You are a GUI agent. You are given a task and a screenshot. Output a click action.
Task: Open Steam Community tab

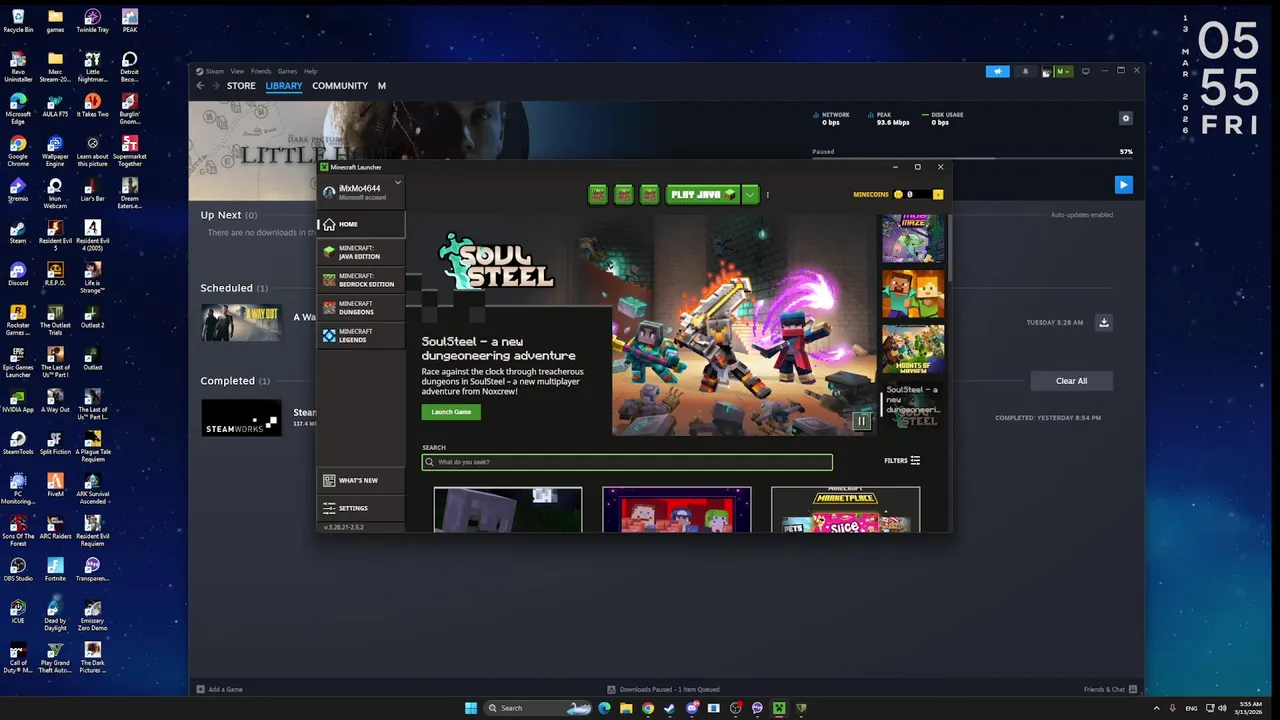340,86
